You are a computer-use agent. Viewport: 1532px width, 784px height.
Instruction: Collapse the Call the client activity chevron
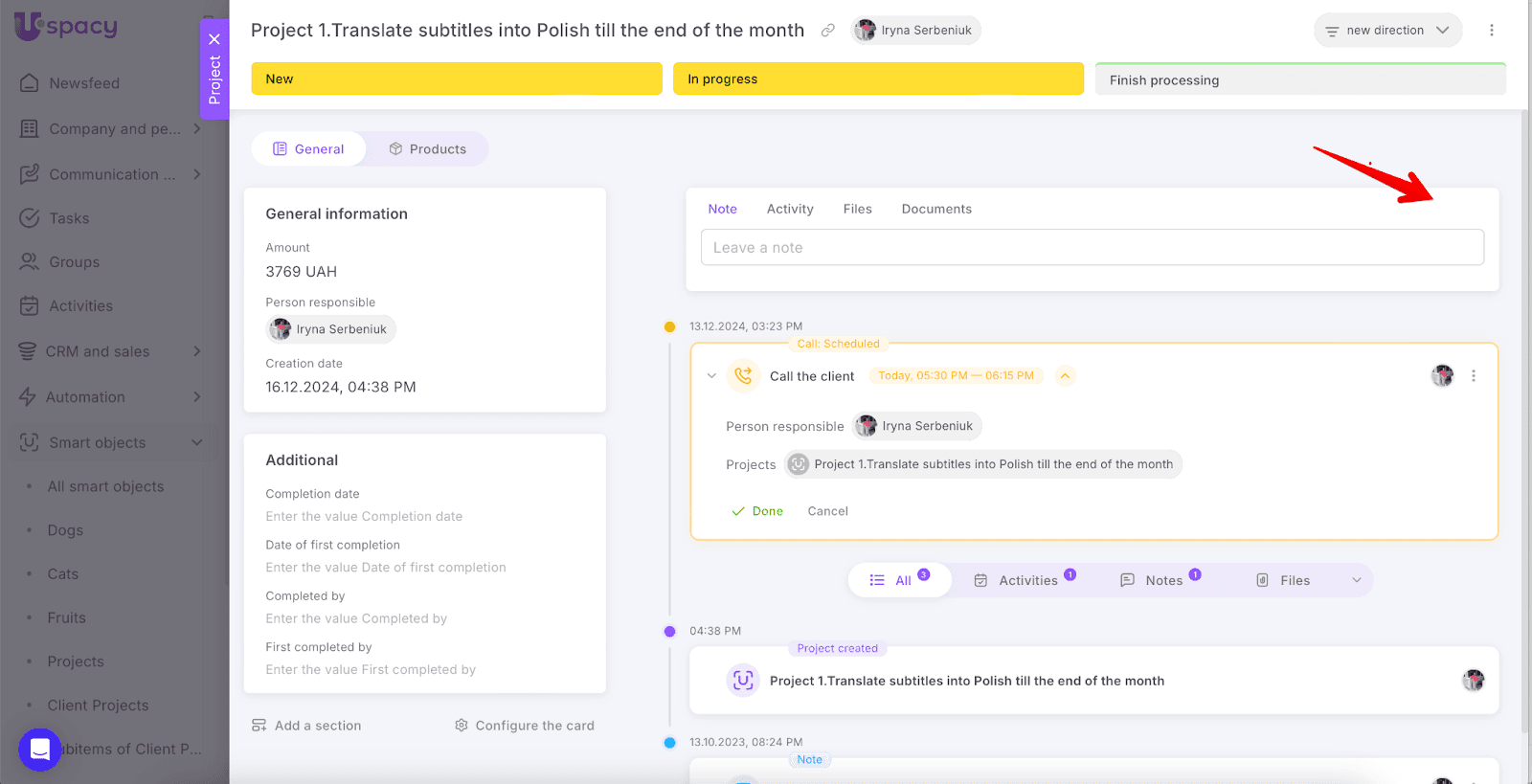(x=711, y=376)
